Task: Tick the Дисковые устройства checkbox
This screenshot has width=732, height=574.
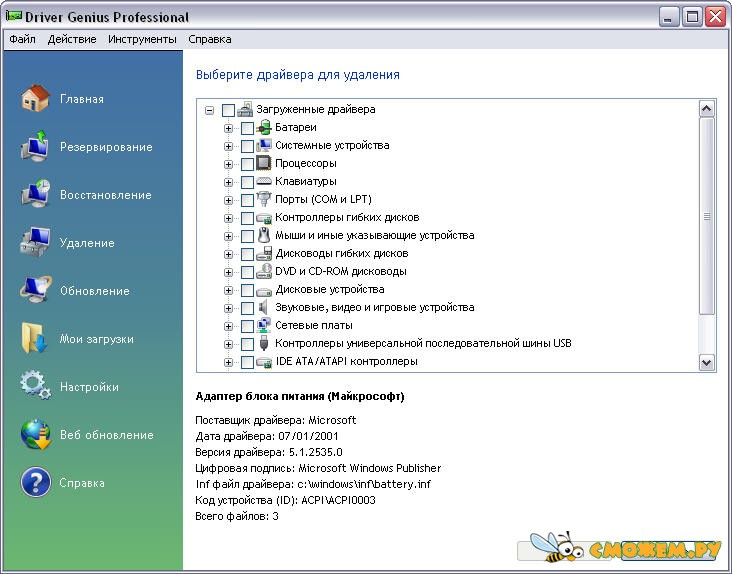Action: 247,290
